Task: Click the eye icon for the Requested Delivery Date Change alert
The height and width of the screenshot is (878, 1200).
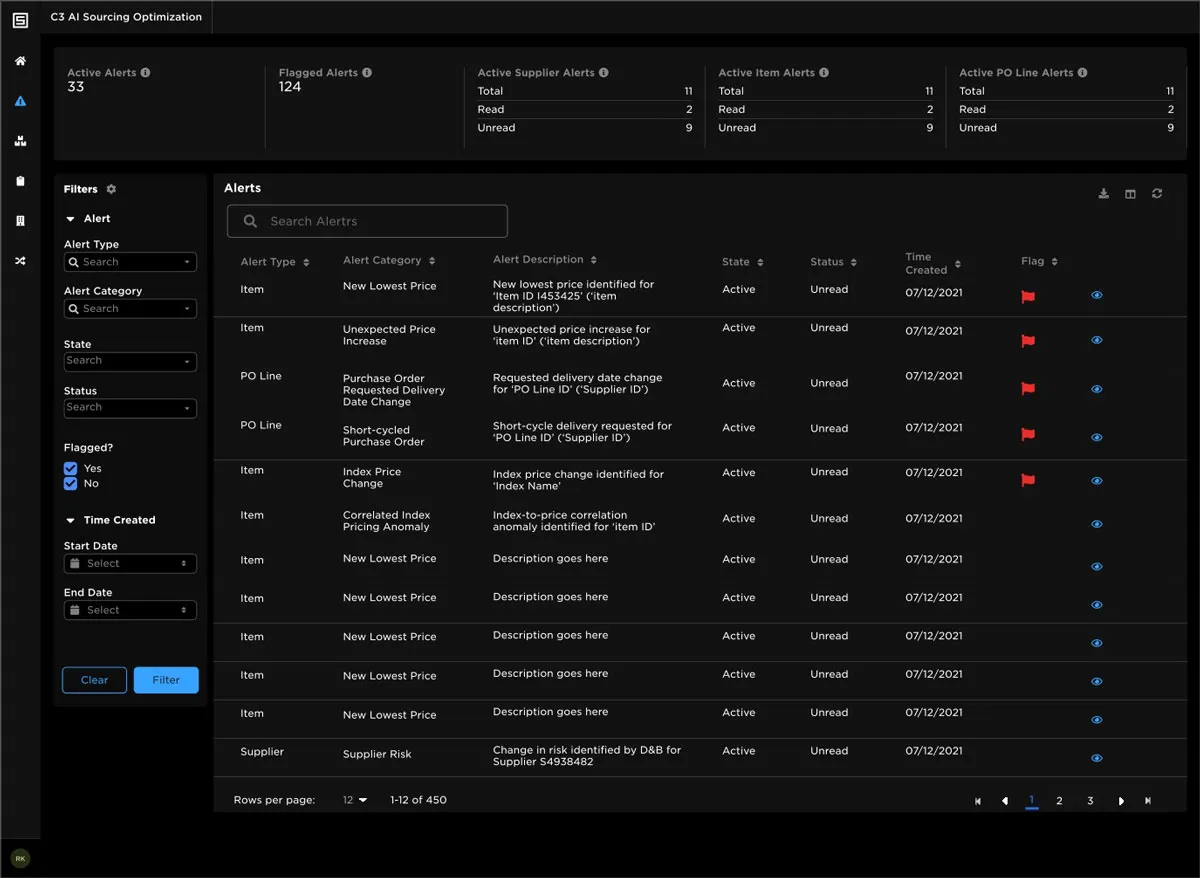Action: pos(1097,389)
